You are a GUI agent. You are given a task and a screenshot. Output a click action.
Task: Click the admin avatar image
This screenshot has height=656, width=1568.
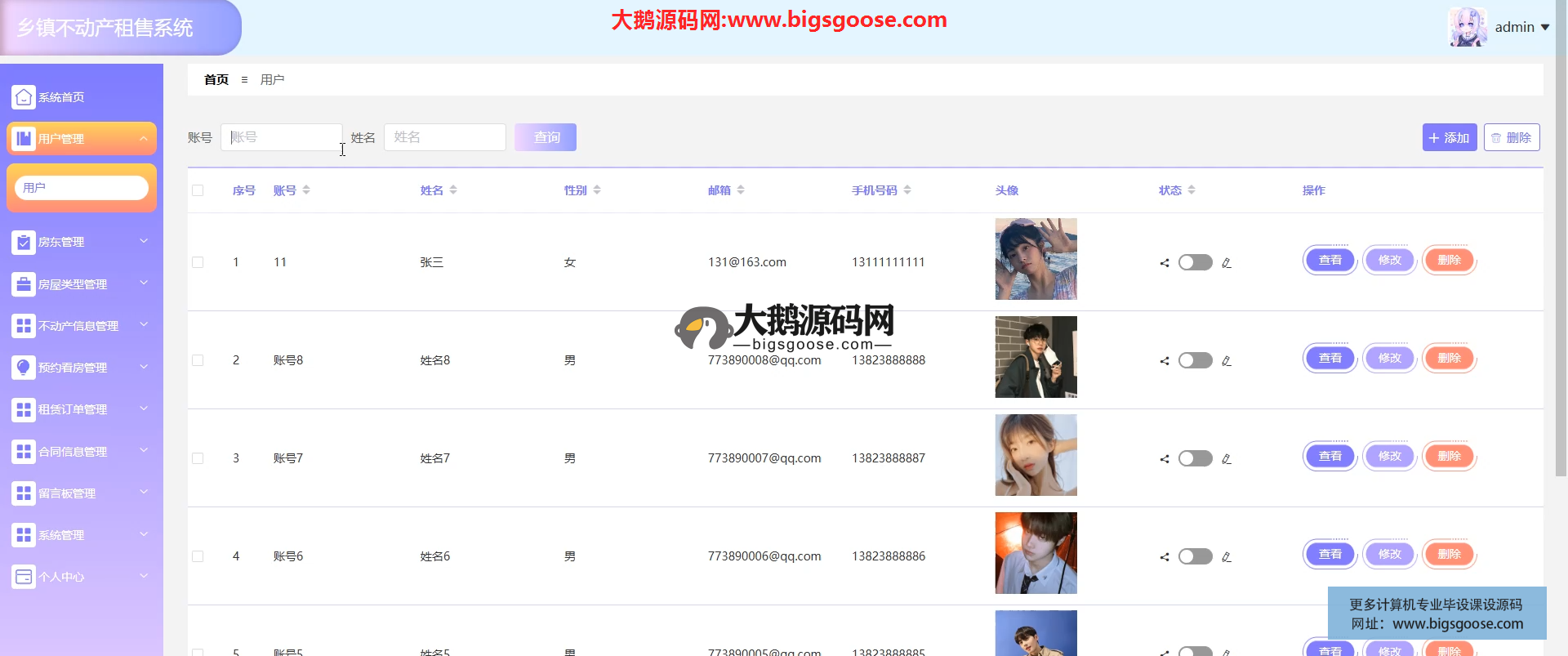tap(1468, 27)
